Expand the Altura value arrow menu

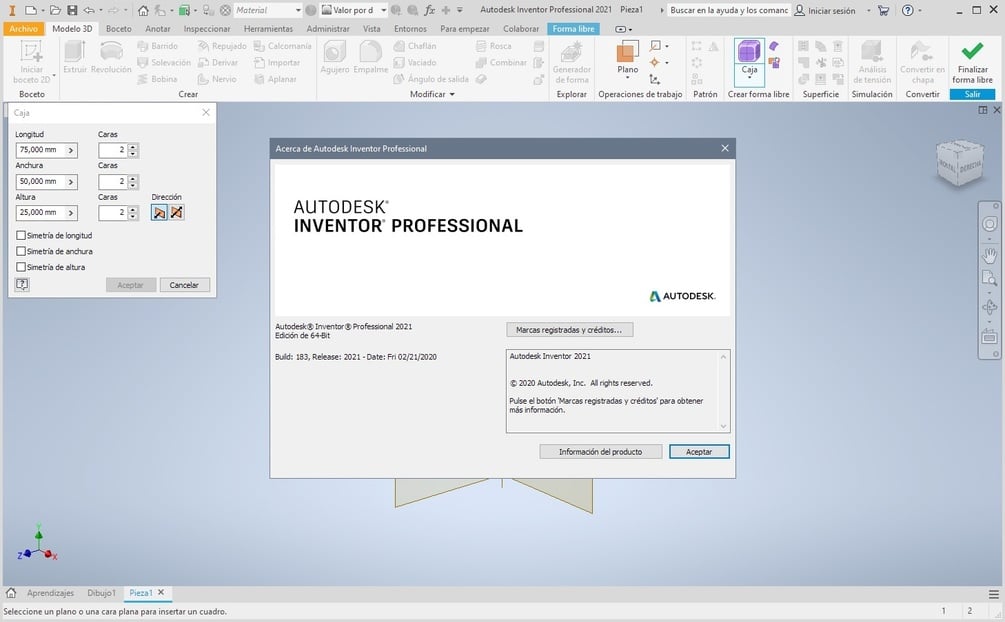point(71,212)
